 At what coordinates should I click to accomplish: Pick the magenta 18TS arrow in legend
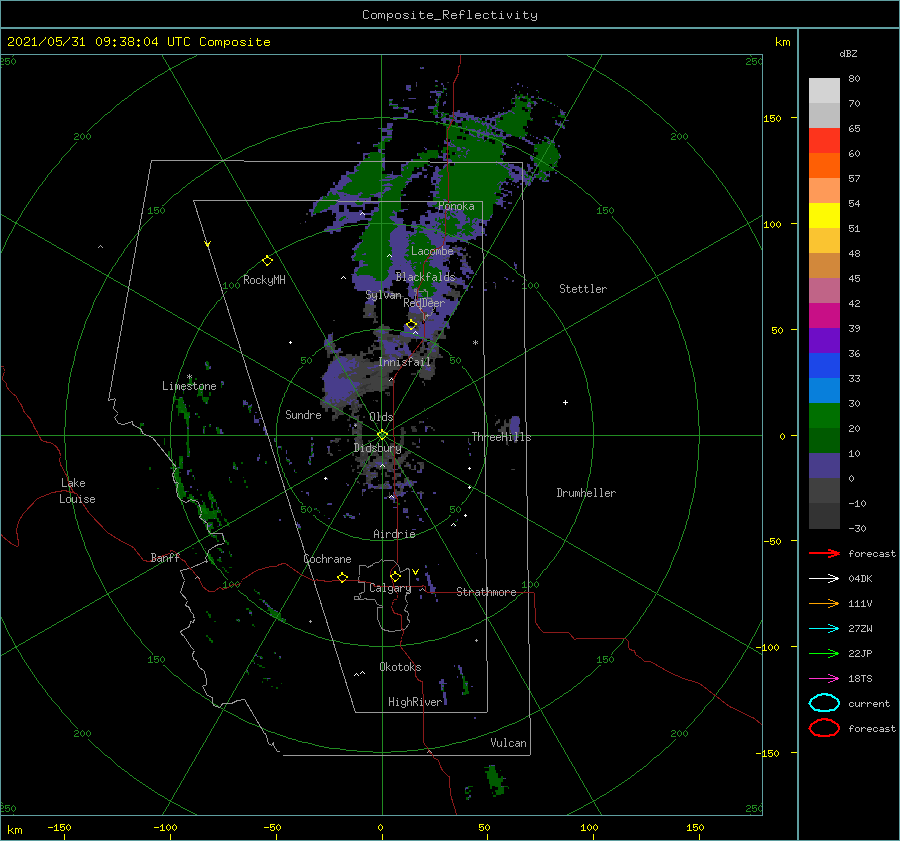[824, 679]
